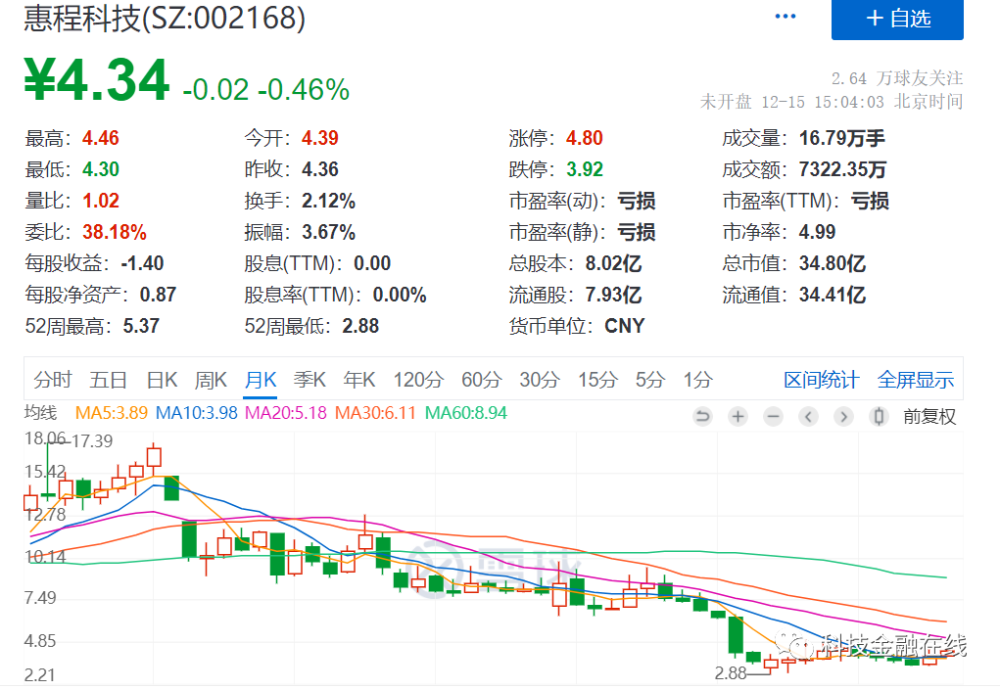The image size is (1000, 690).
Task: Select the 日K tab
Action: point(161,380)
